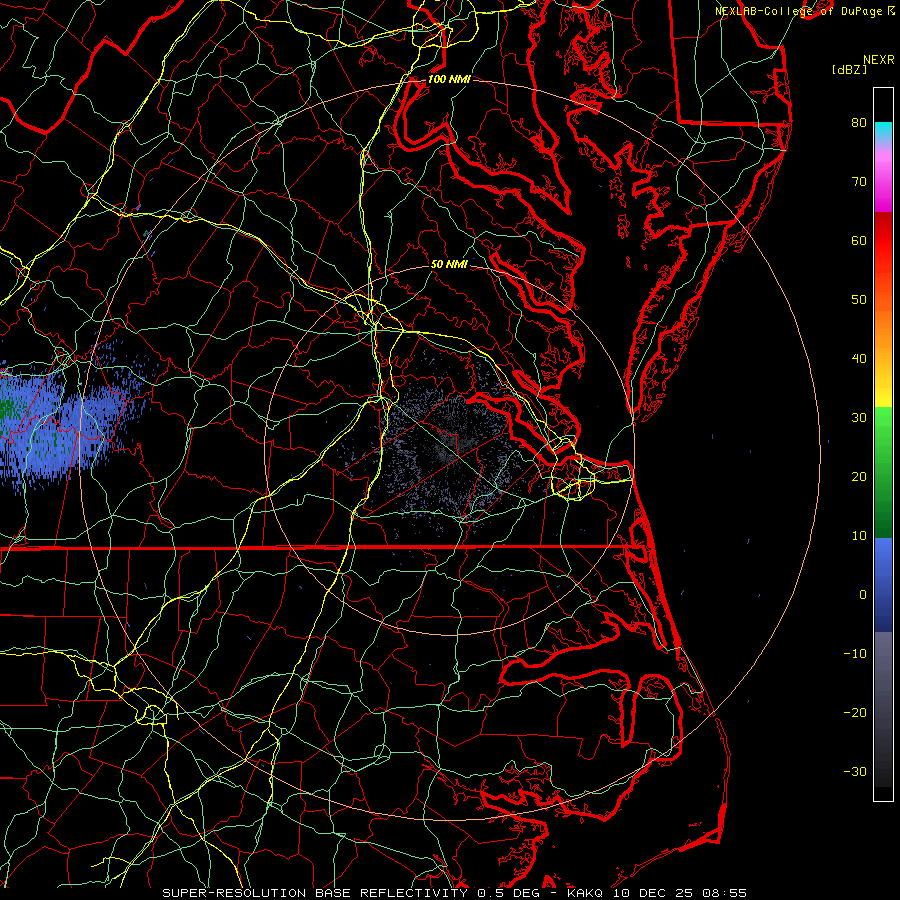Click the 80 value on the dBZ scale
Screen dimensions: 900x900
tap(859, 122)
